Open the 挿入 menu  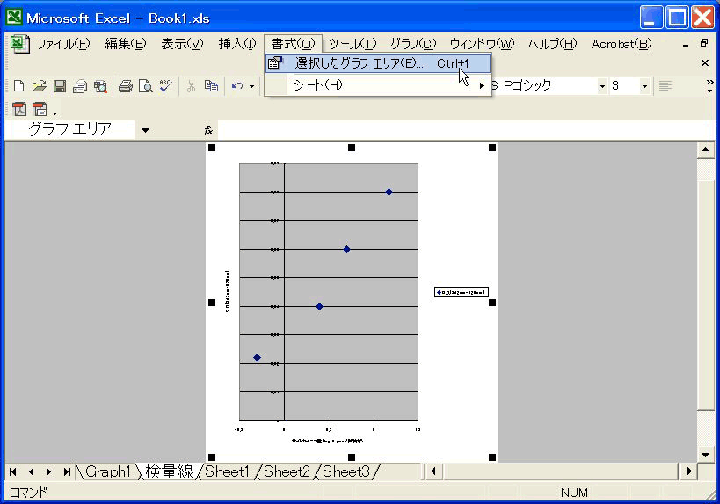coord(238,43)
